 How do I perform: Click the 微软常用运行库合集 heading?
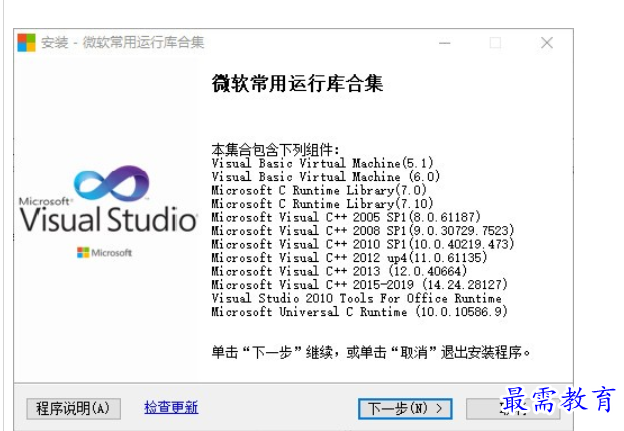(x=297, y=84)
